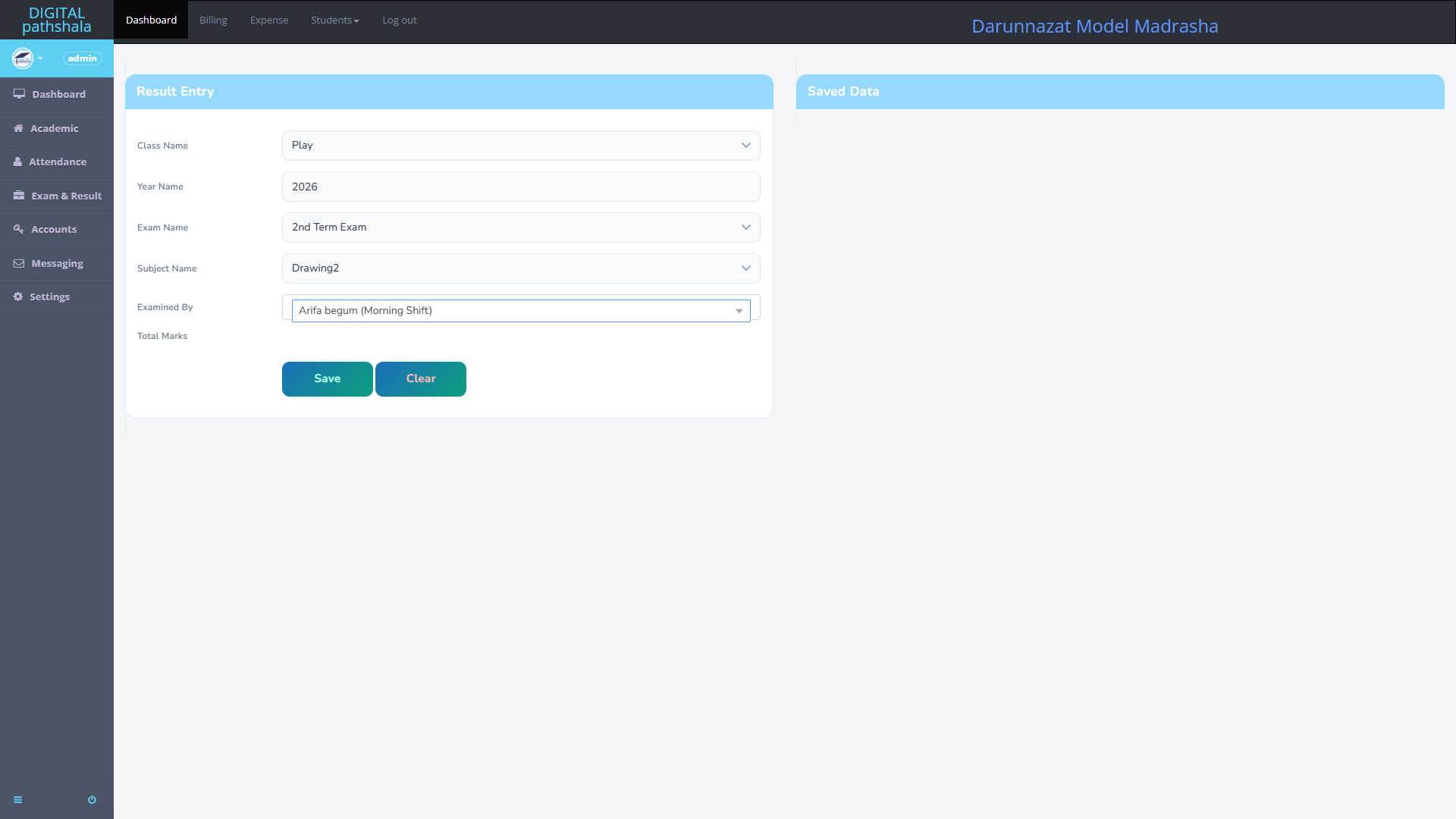Click the Messaging envelope icon
This screenshot has width=1456, height=819.
tap(19, 263)
